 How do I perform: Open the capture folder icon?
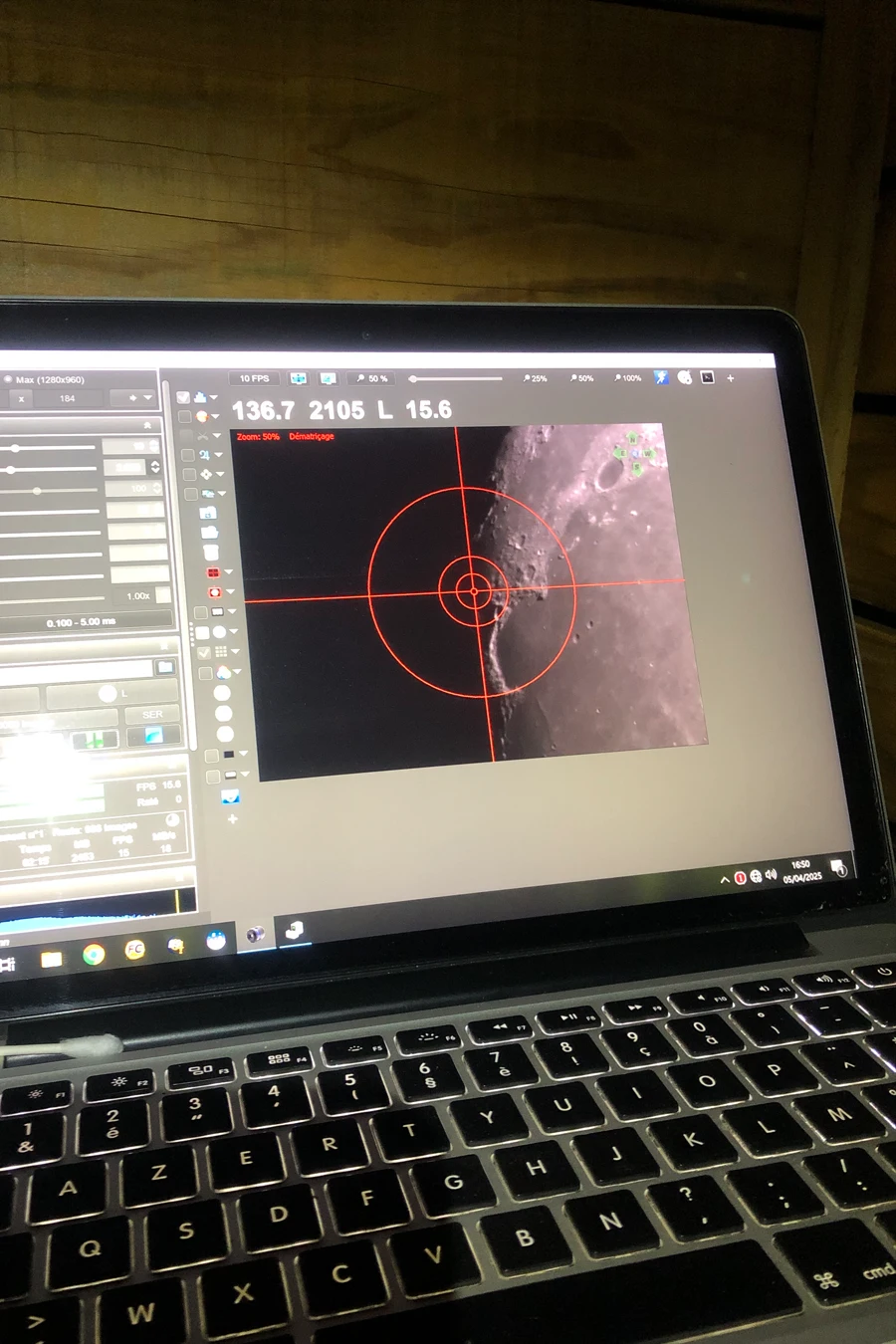point(209,514)
